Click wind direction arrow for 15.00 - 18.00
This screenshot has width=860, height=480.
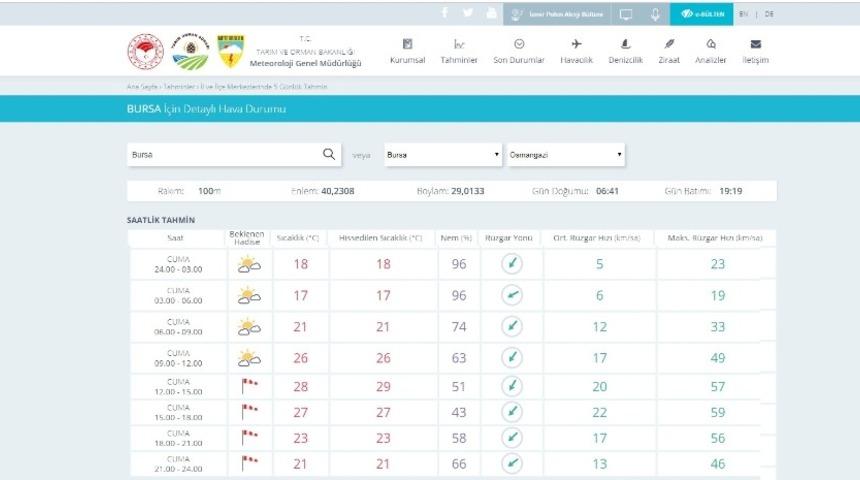[x=512, y=412]
